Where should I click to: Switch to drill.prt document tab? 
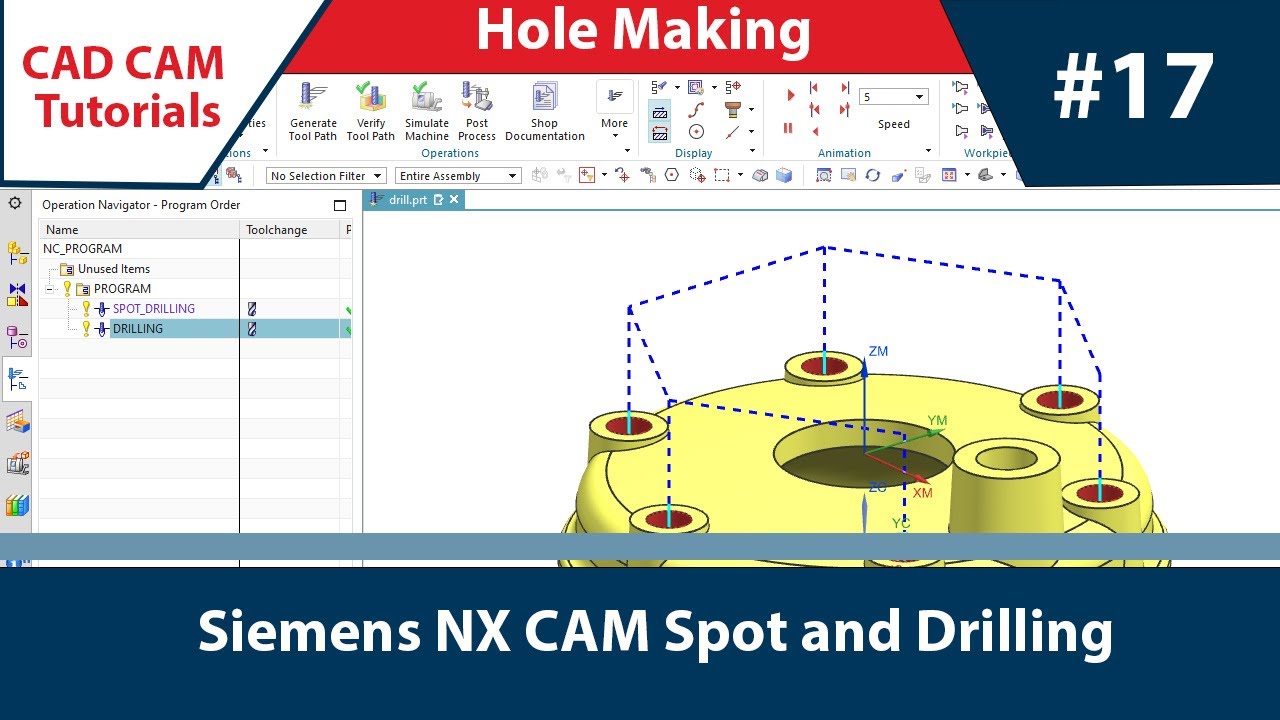click(x=408, y=200)
